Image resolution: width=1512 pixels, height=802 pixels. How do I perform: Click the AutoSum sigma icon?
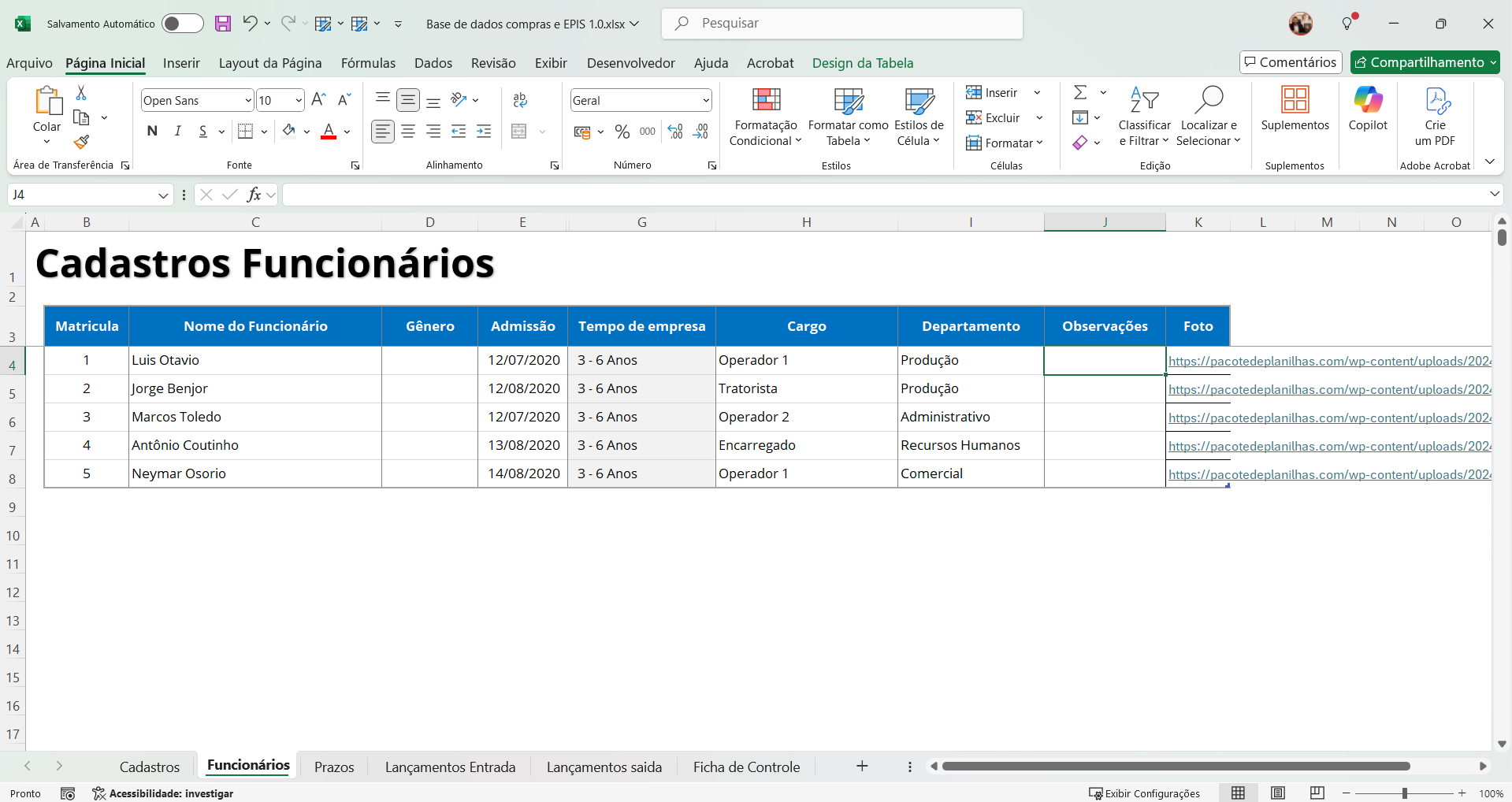[x=1080, y=93]
